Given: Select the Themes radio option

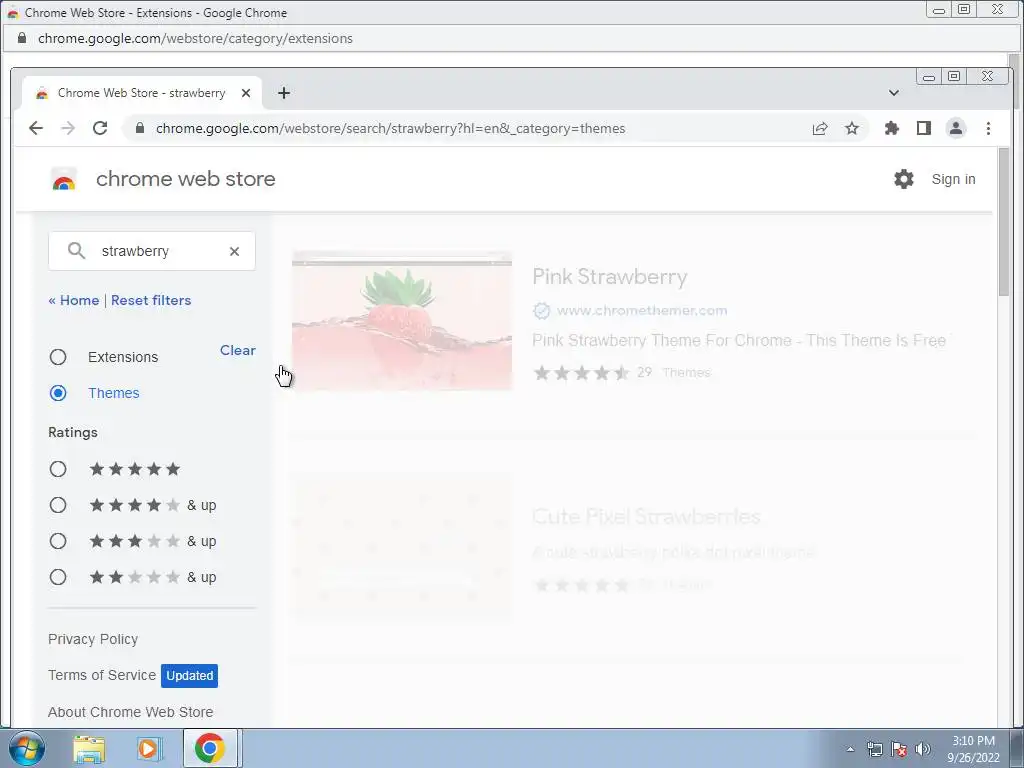Looking at the screenshot, I should click(58, 393).
